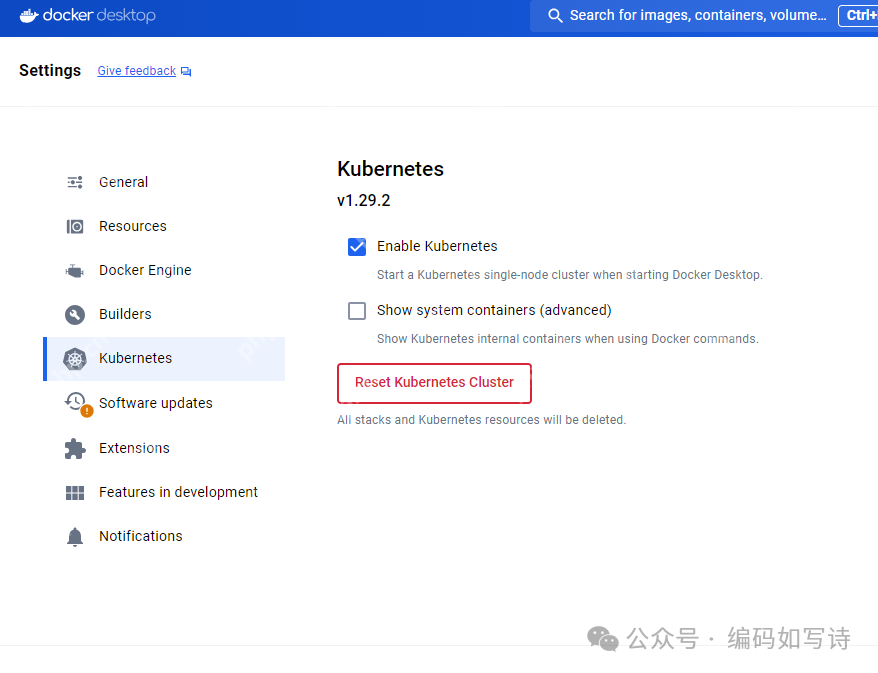Click the General settings sliders icon

[75, 182]
